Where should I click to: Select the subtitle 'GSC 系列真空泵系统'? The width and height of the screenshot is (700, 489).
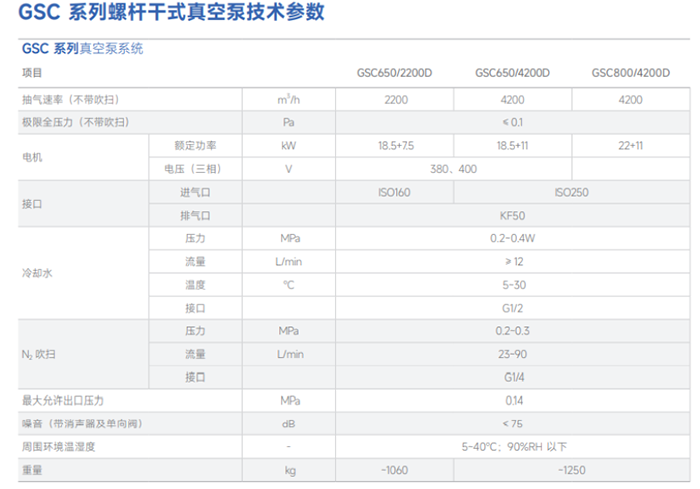point(83,48)
